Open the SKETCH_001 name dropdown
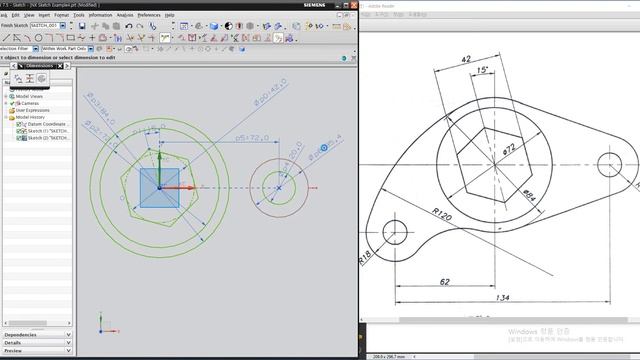The height and width of the screenshot is (360, 640). pos(63,25)
